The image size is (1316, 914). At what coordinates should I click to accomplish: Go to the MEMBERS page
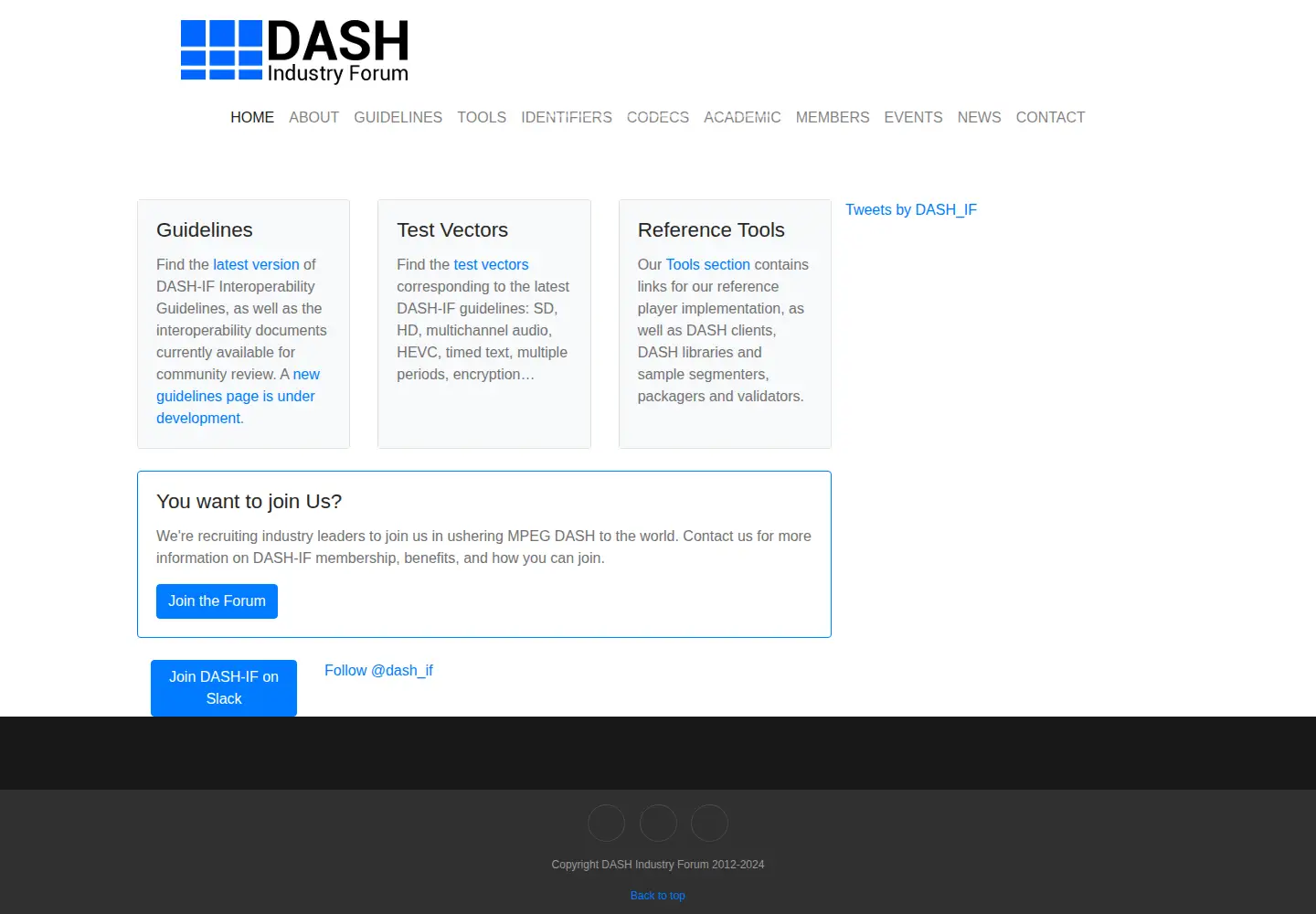click(x=833, y=117)
